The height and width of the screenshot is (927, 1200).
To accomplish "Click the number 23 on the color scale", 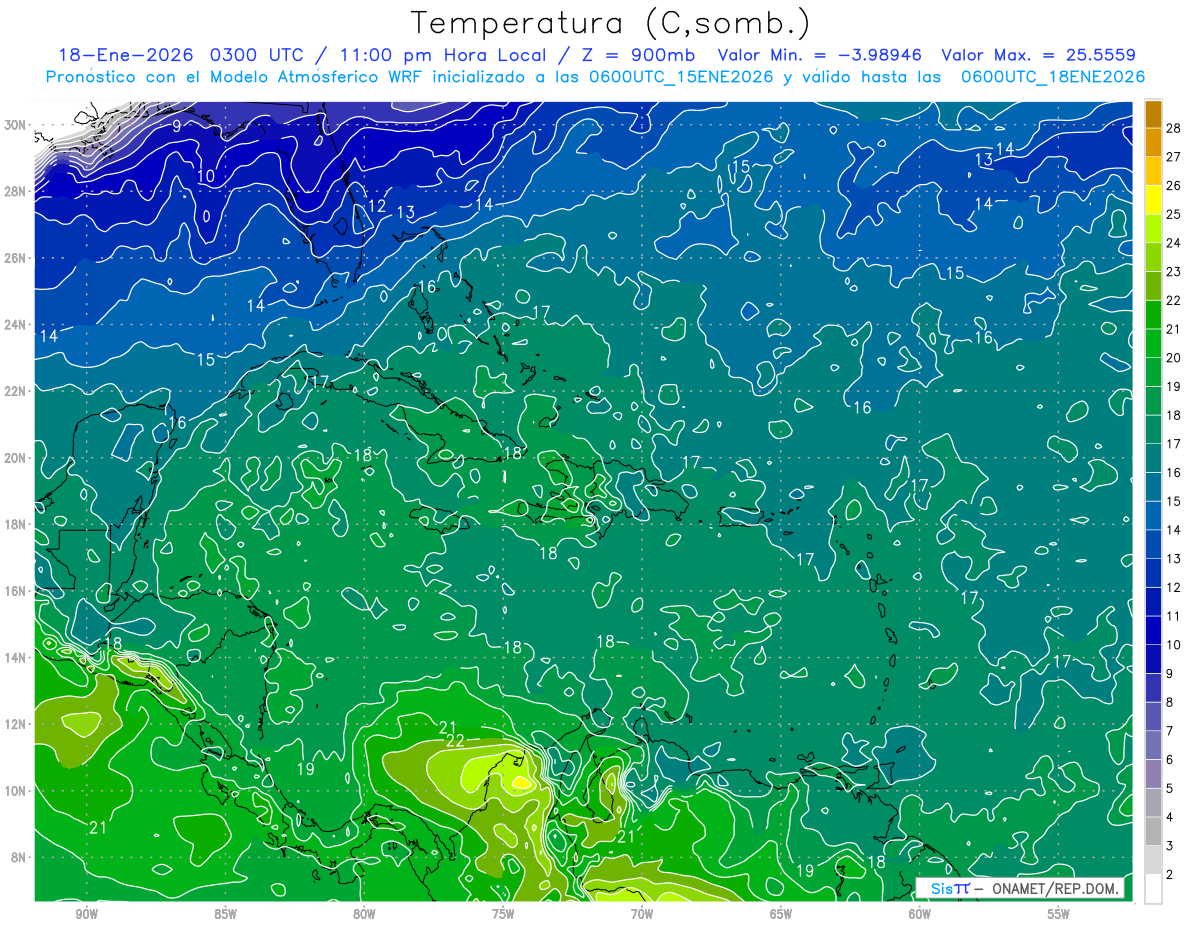I will (x=1174, y=271).
